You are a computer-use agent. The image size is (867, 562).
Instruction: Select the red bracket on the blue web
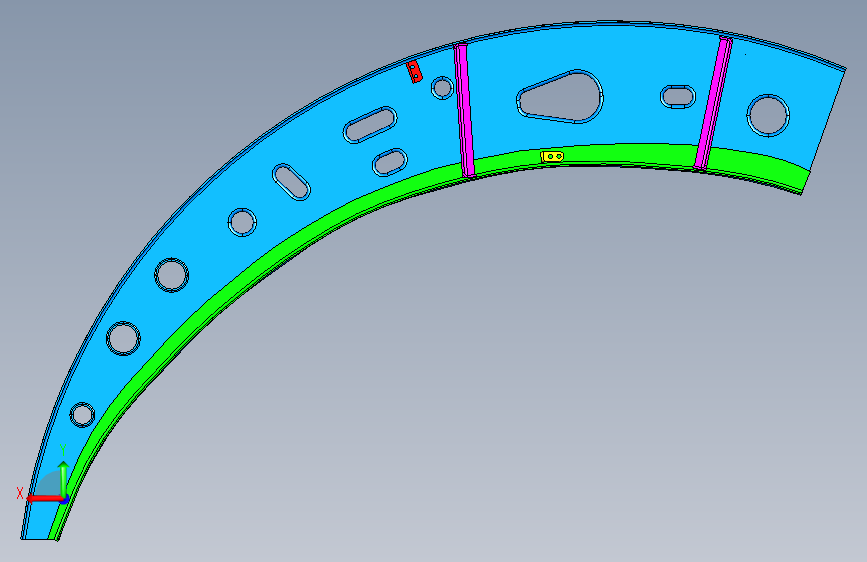click(x=414, y=72)
